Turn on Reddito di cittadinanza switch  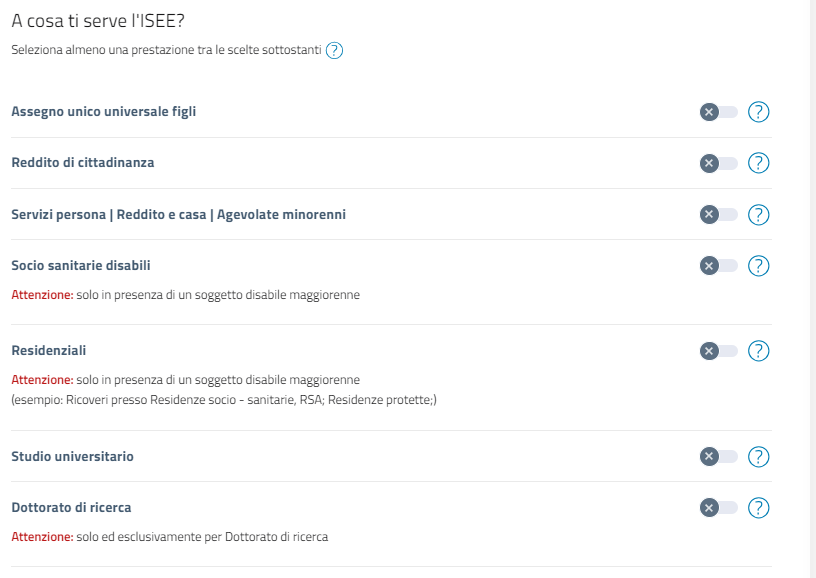pos(719,163)
